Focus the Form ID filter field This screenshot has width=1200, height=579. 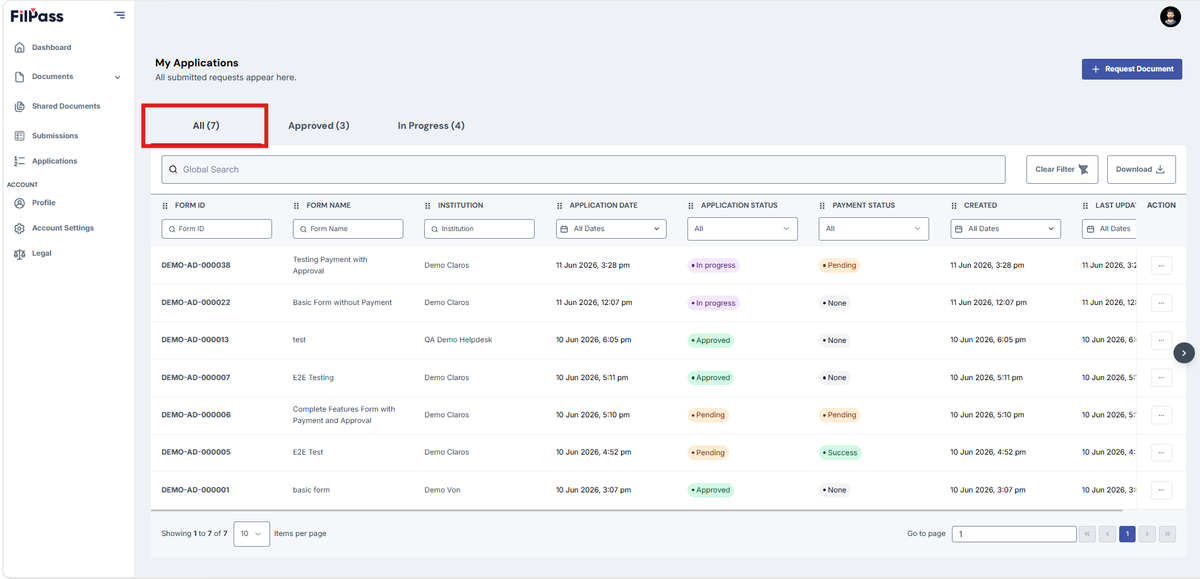click(217, 229)
